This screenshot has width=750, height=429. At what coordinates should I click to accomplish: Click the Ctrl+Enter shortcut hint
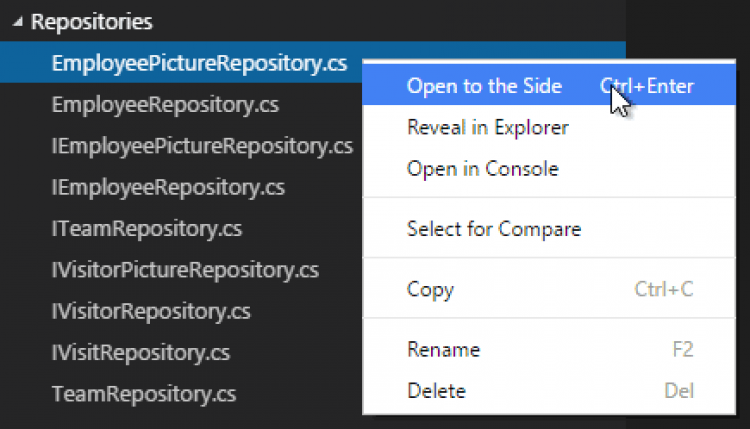tap(648, 86)
